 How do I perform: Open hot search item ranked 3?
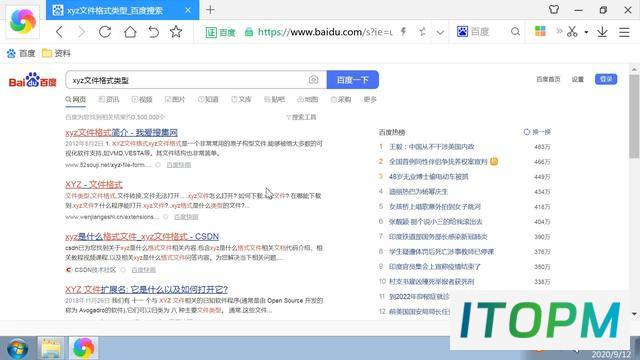tap(429, 176)
